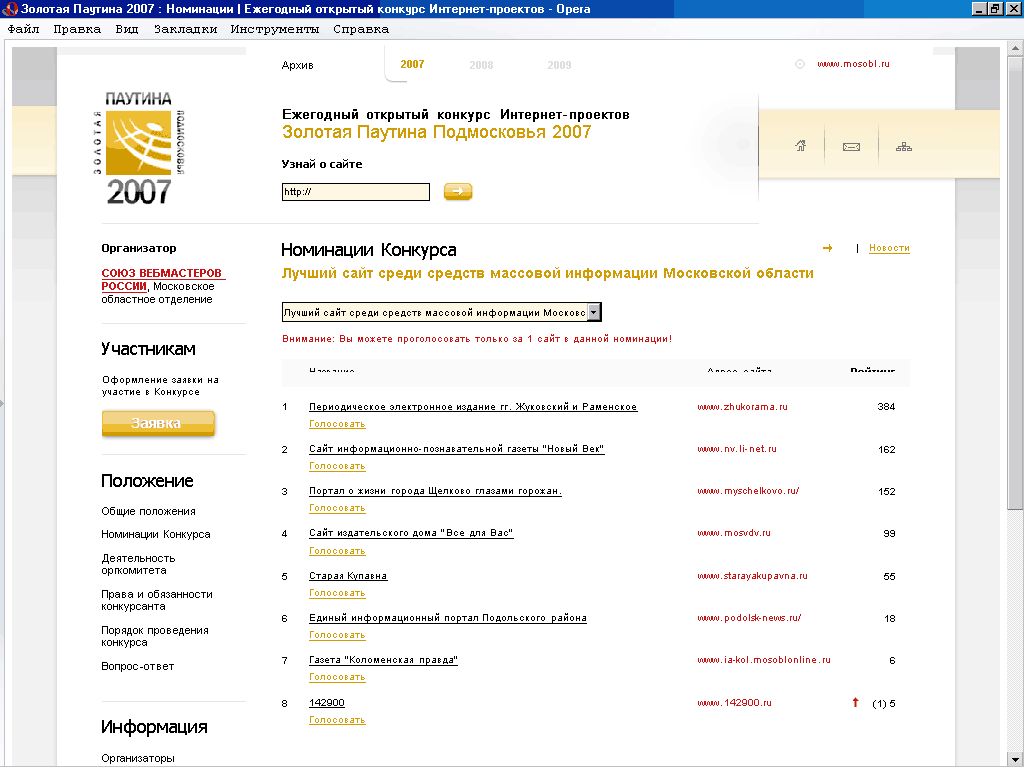
Task: Click the http:// site lookup input field
Action: click(x=355, y=192)
